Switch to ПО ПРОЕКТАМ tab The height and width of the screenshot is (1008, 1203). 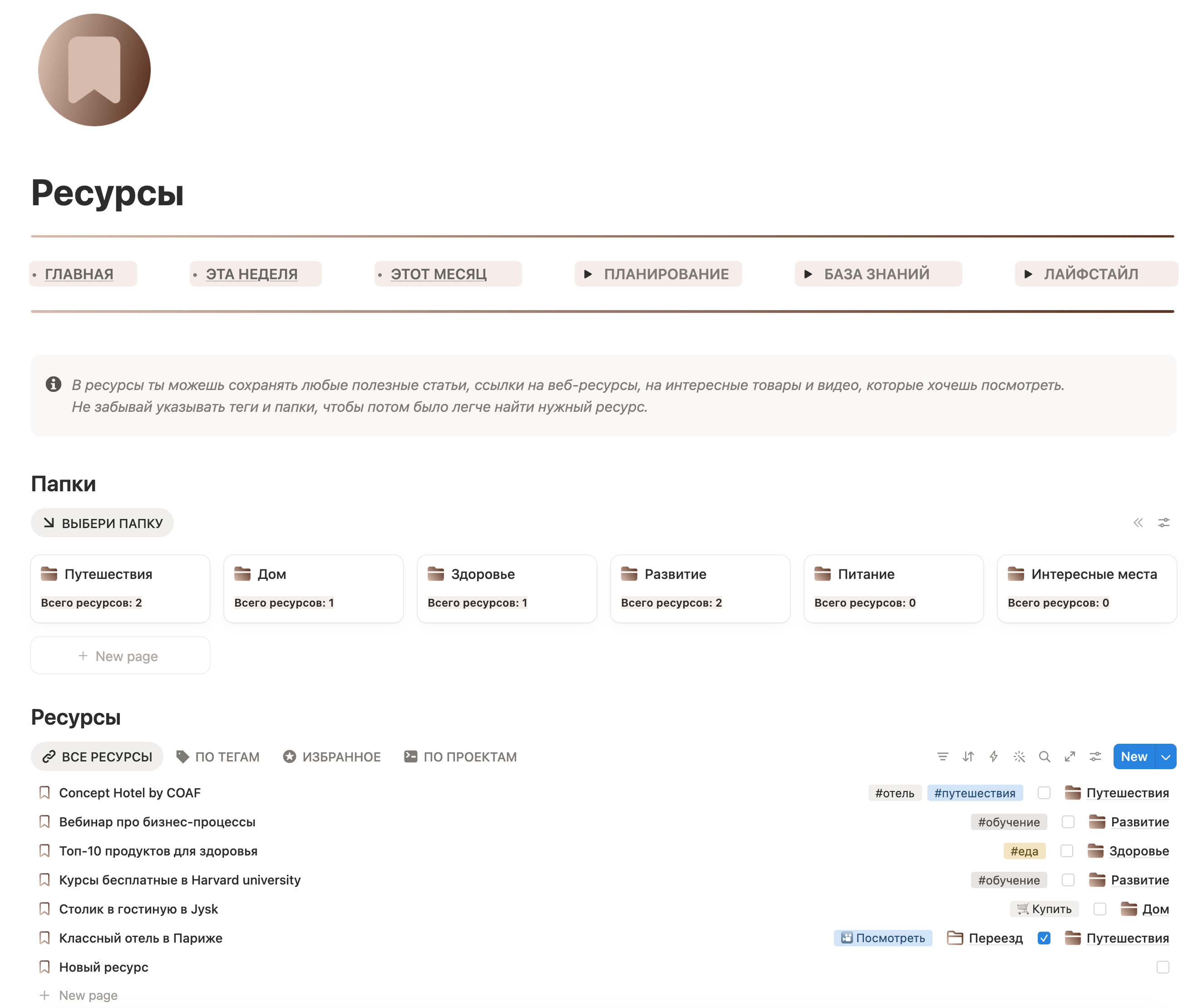point(461,756)
